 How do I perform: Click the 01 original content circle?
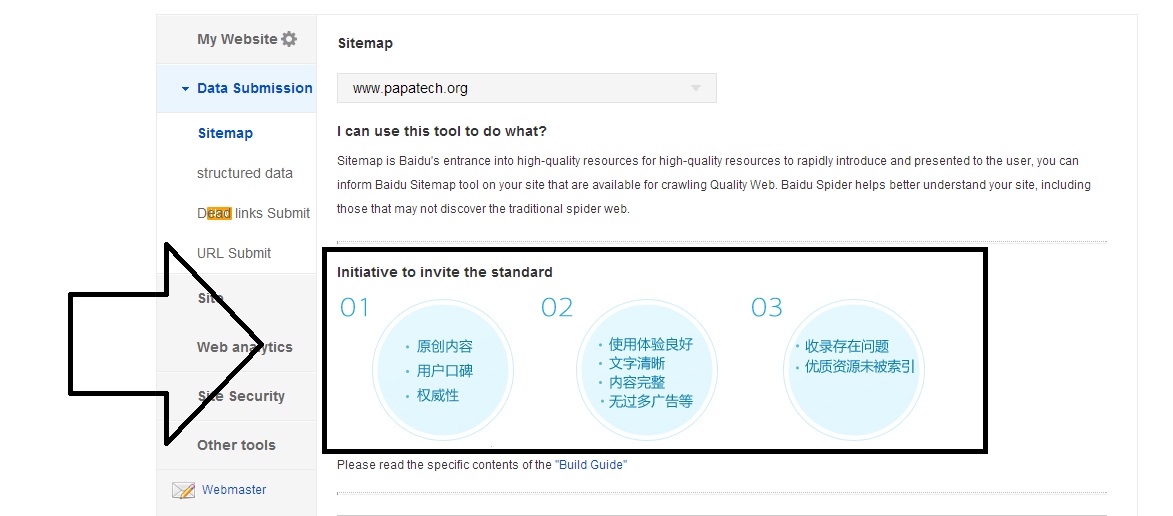(x=443, y=371)
